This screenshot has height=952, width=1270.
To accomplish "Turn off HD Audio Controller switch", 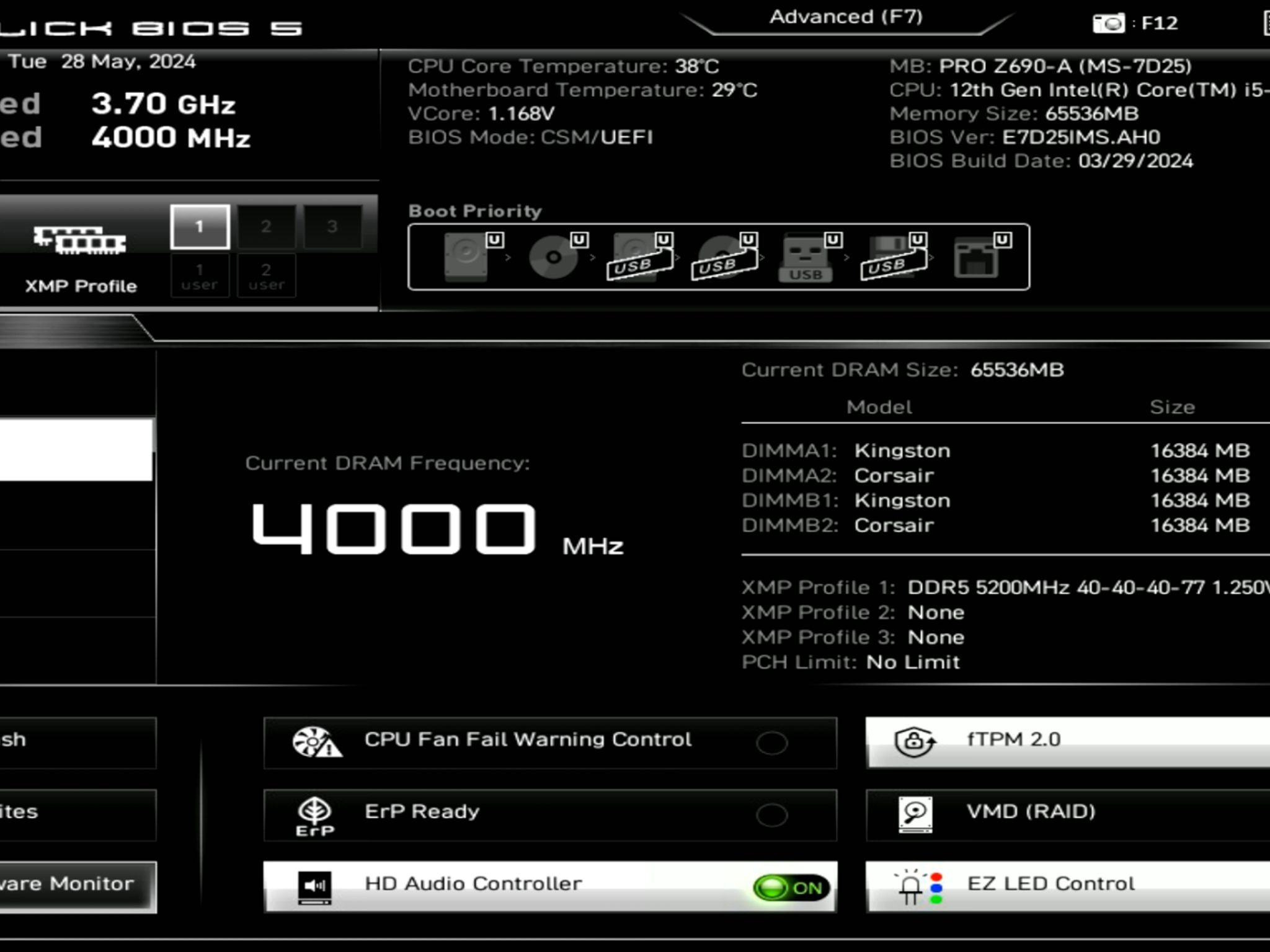I will [x=791, y=888].
